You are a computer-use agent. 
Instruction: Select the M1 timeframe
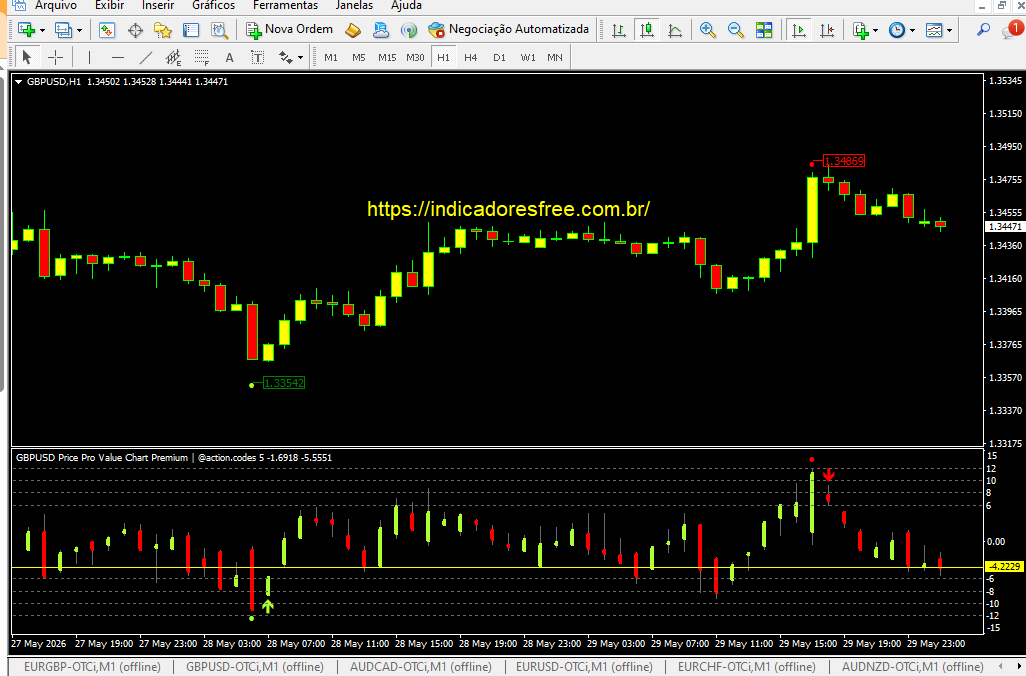(331, 58)
